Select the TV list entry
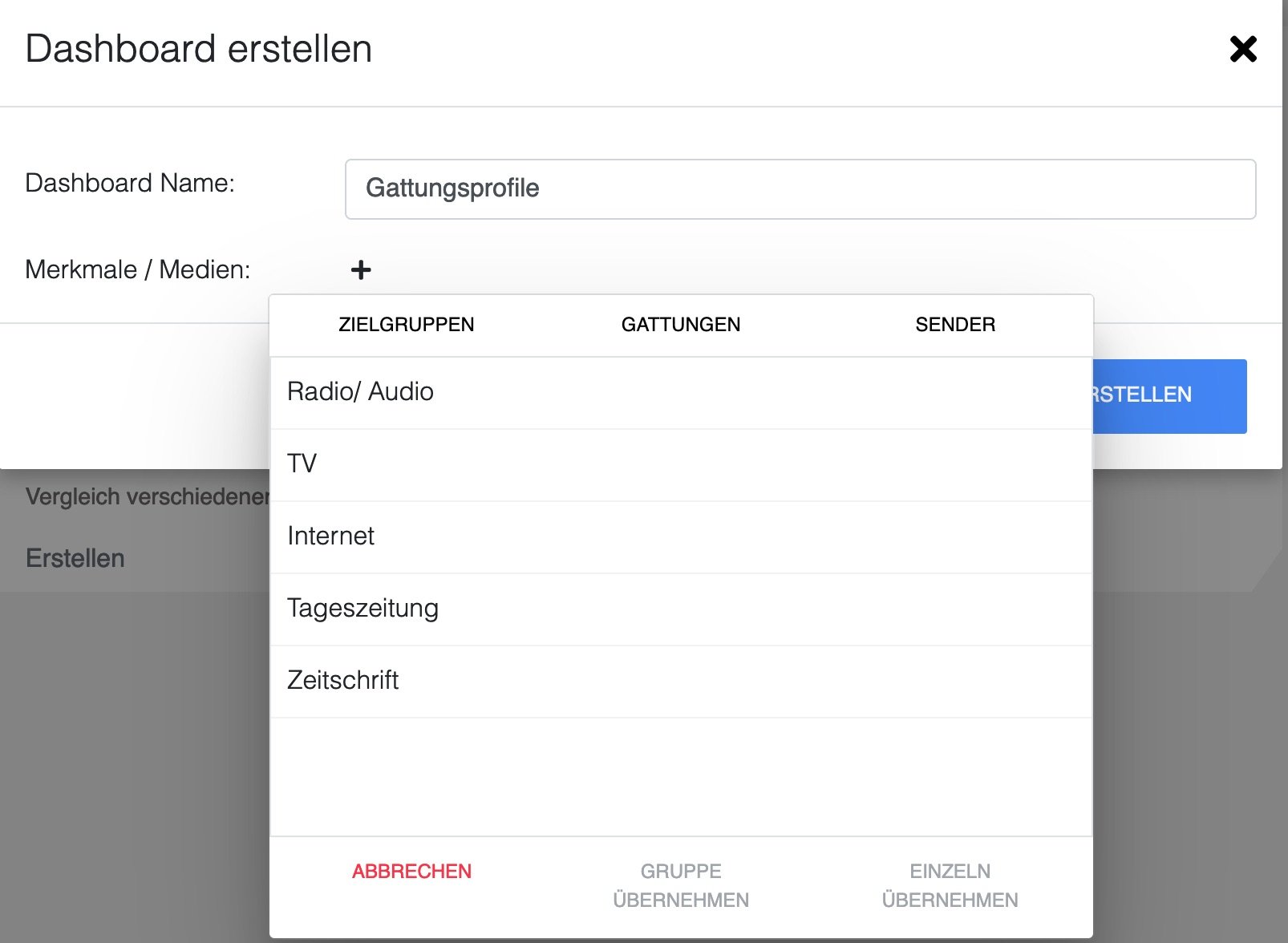1288x943 pixels. [302, 463]
